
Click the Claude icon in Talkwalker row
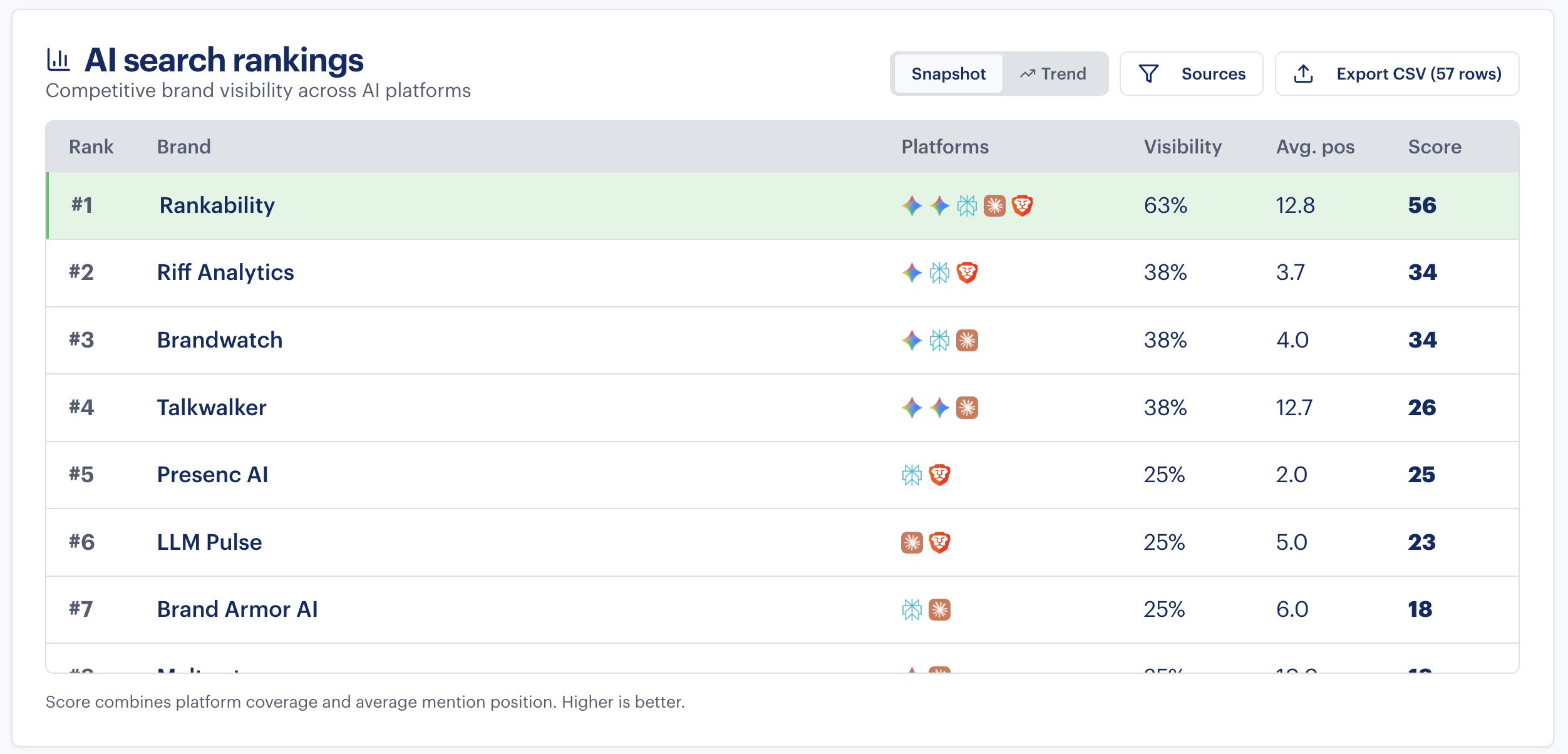click(x=967, y=408)
